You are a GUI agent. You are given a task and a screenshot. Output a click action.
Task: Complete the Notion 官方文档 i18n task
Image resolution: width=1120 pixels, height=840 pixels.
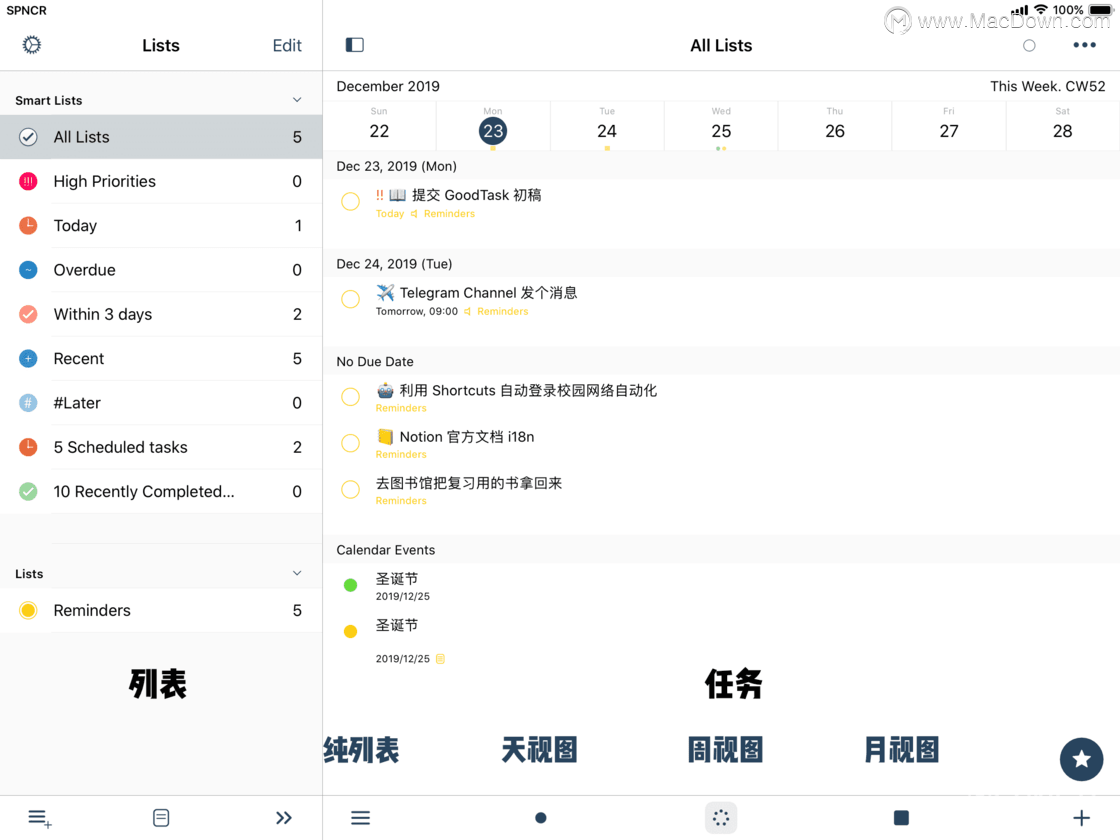pos(350,443)
